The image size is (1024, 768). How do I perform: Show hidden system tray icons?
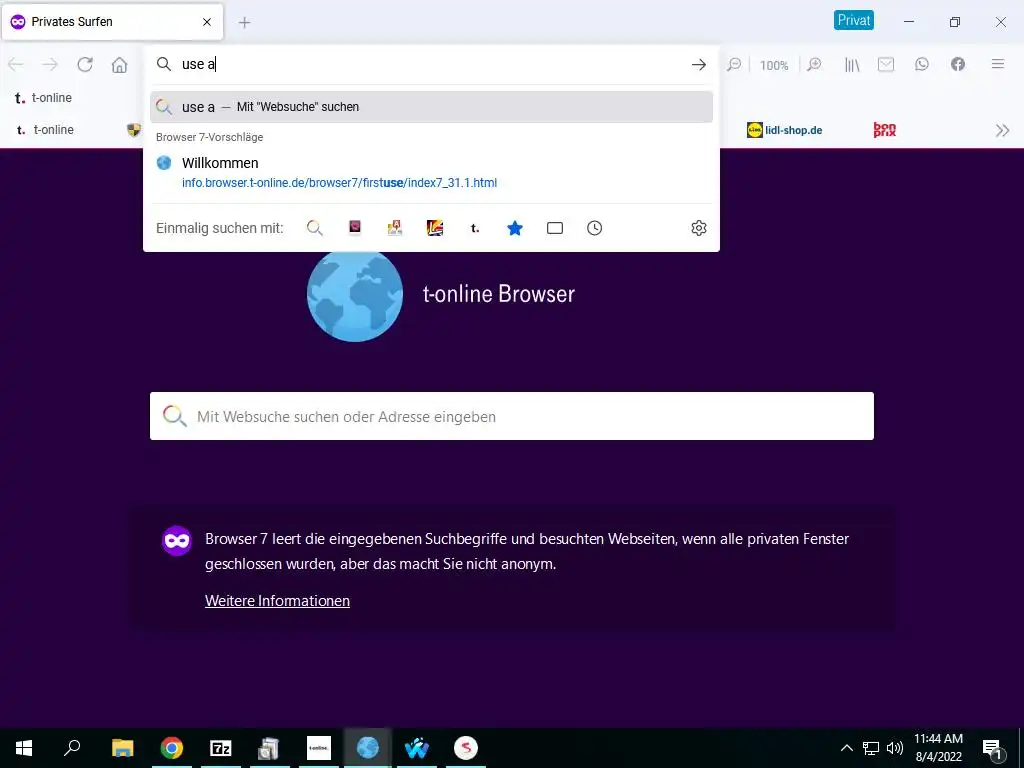[x=846, y=748]
